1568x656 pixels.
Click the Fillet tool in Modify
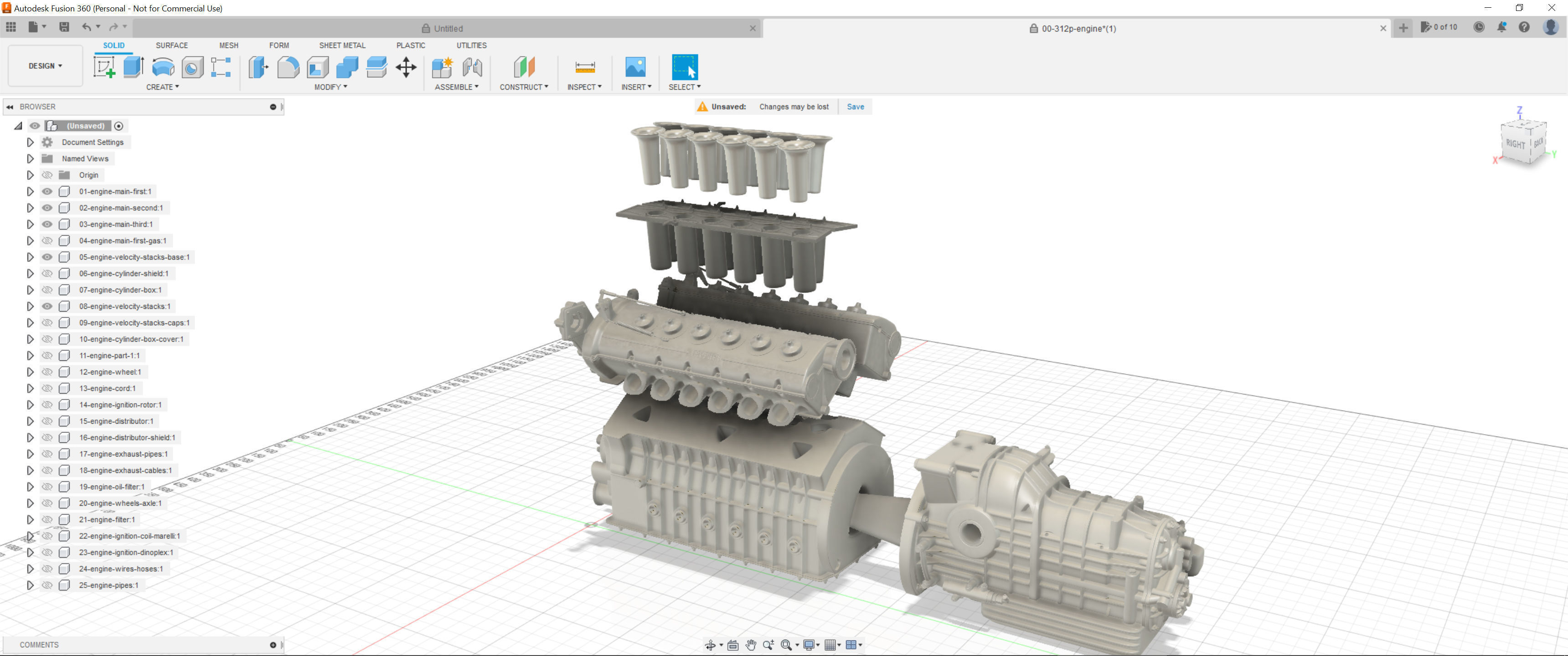(x=288, y=67)
